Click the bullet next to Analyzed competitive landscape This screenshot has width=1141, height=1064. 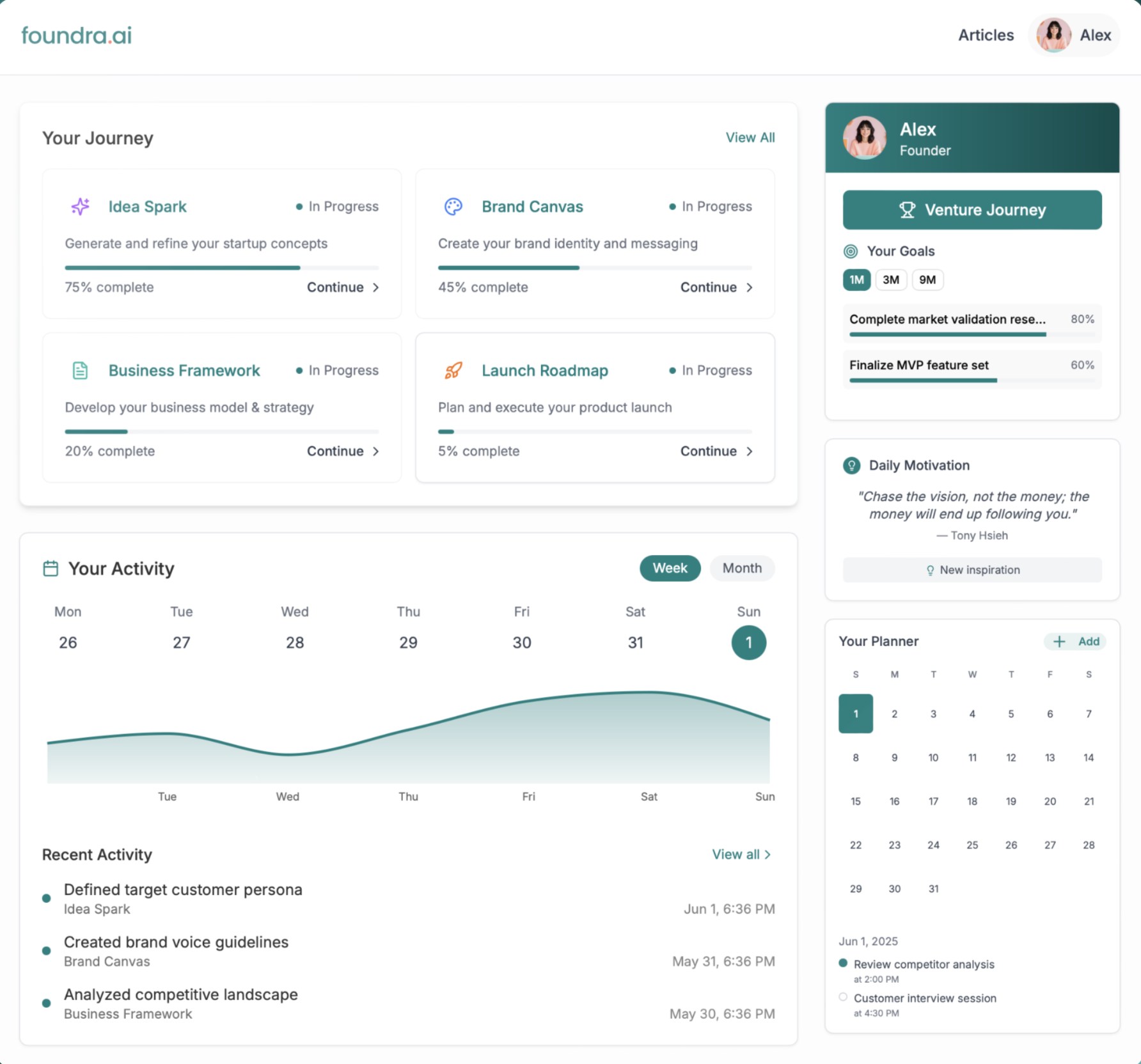(x=46, y=1003)
